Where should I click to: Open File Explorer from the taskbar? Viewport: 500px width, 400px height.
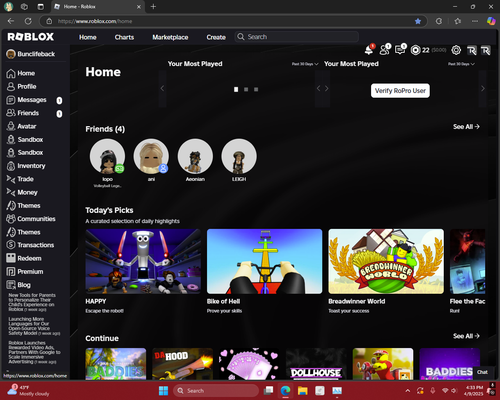pyautogui.click(x=303, y=391)
